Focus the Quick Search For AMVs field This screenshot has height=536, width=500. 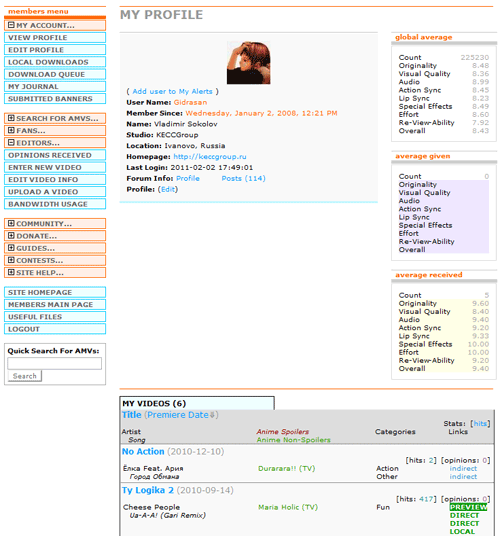[x=55, y=363]
